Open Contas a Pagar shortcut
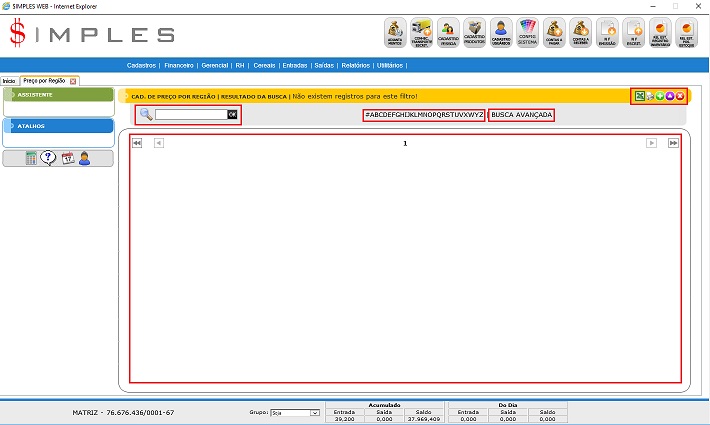The height and width of the screenshot is (425, 710). tap(555, 32)
